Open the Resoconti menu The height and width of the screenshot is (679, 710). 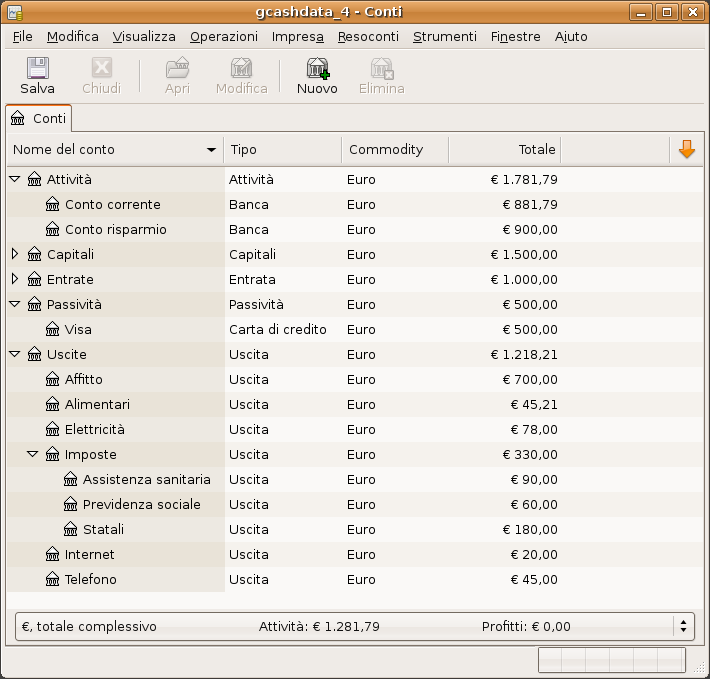click(x=368, y=36)
